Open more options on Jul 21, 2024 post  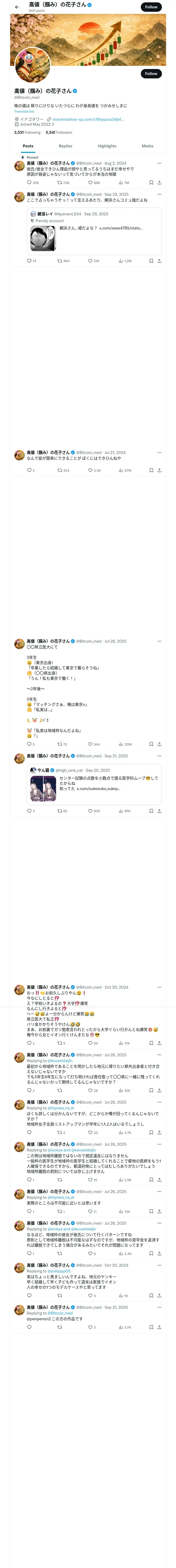point(159,452)
